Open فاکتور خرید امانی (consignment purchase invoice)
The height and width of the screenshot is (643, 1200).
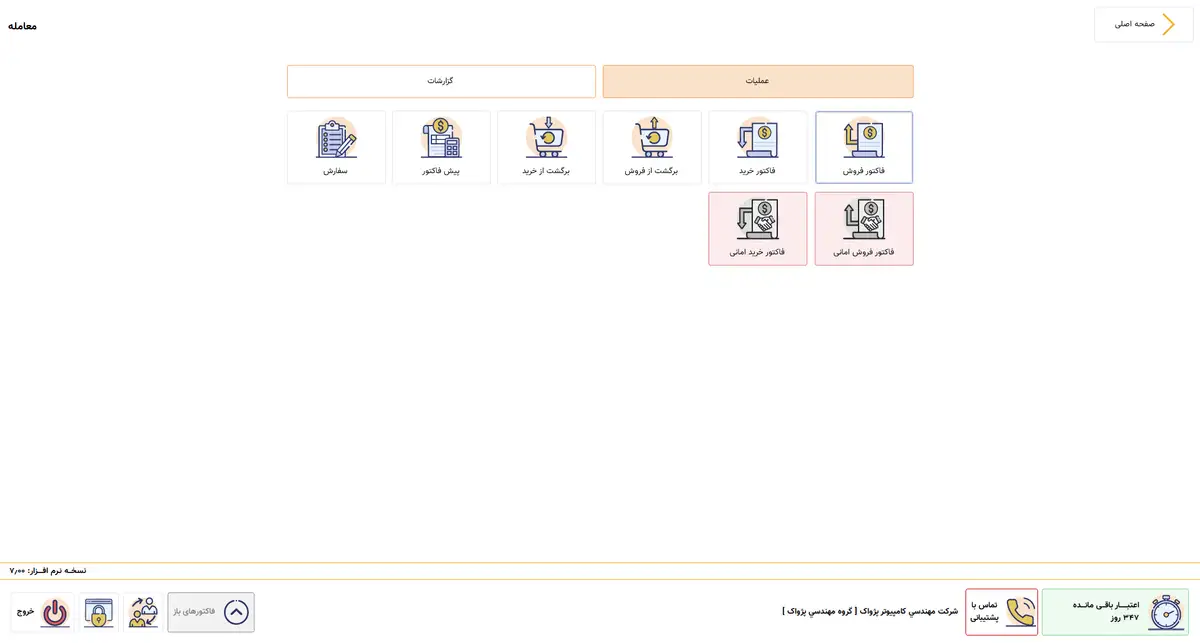[757, 229]
